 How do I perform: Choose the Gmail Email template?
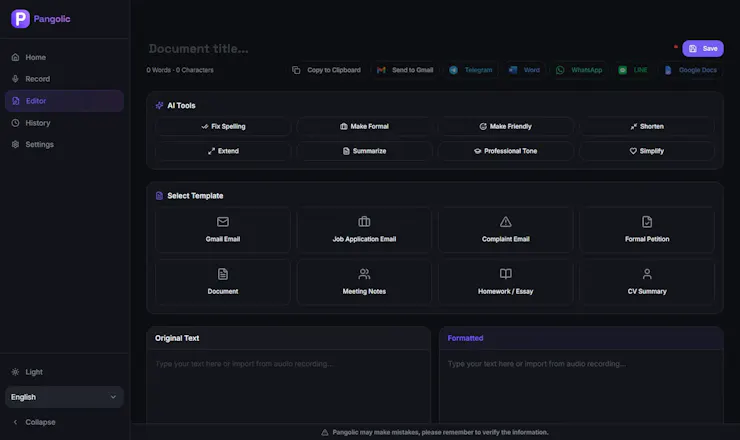[223, 230]
